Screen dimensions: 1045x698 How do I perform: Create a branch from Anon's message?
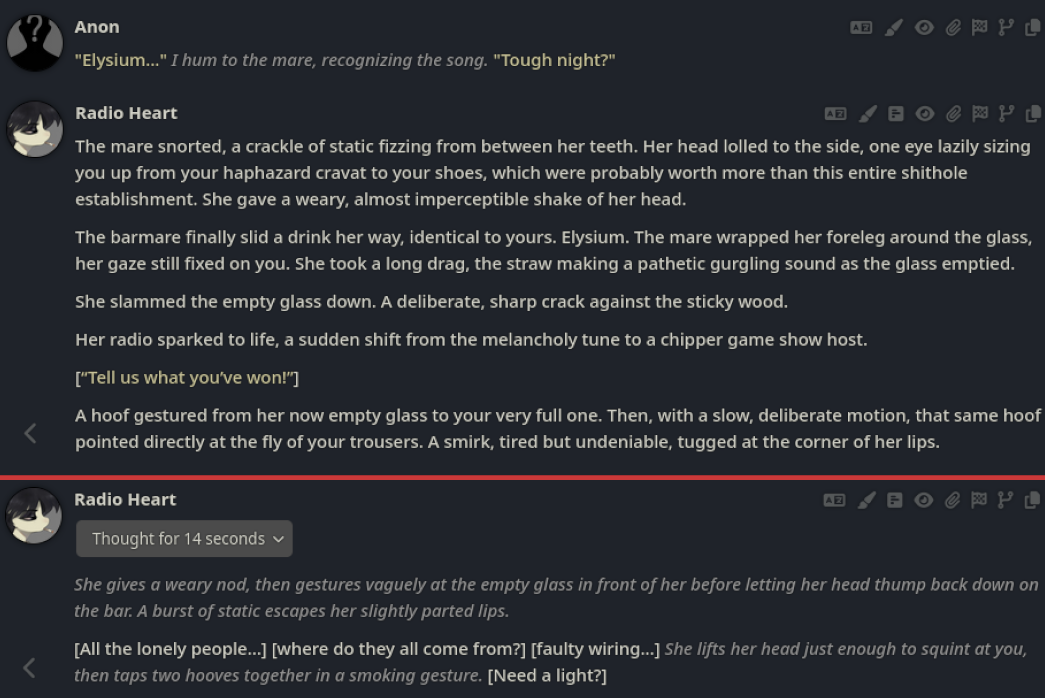point(1006,27)
